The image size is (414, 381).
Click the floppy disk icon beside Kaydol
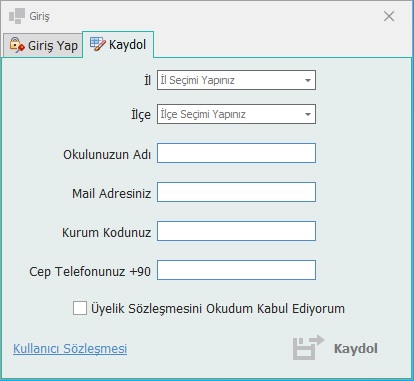click(x=308, y=347)
